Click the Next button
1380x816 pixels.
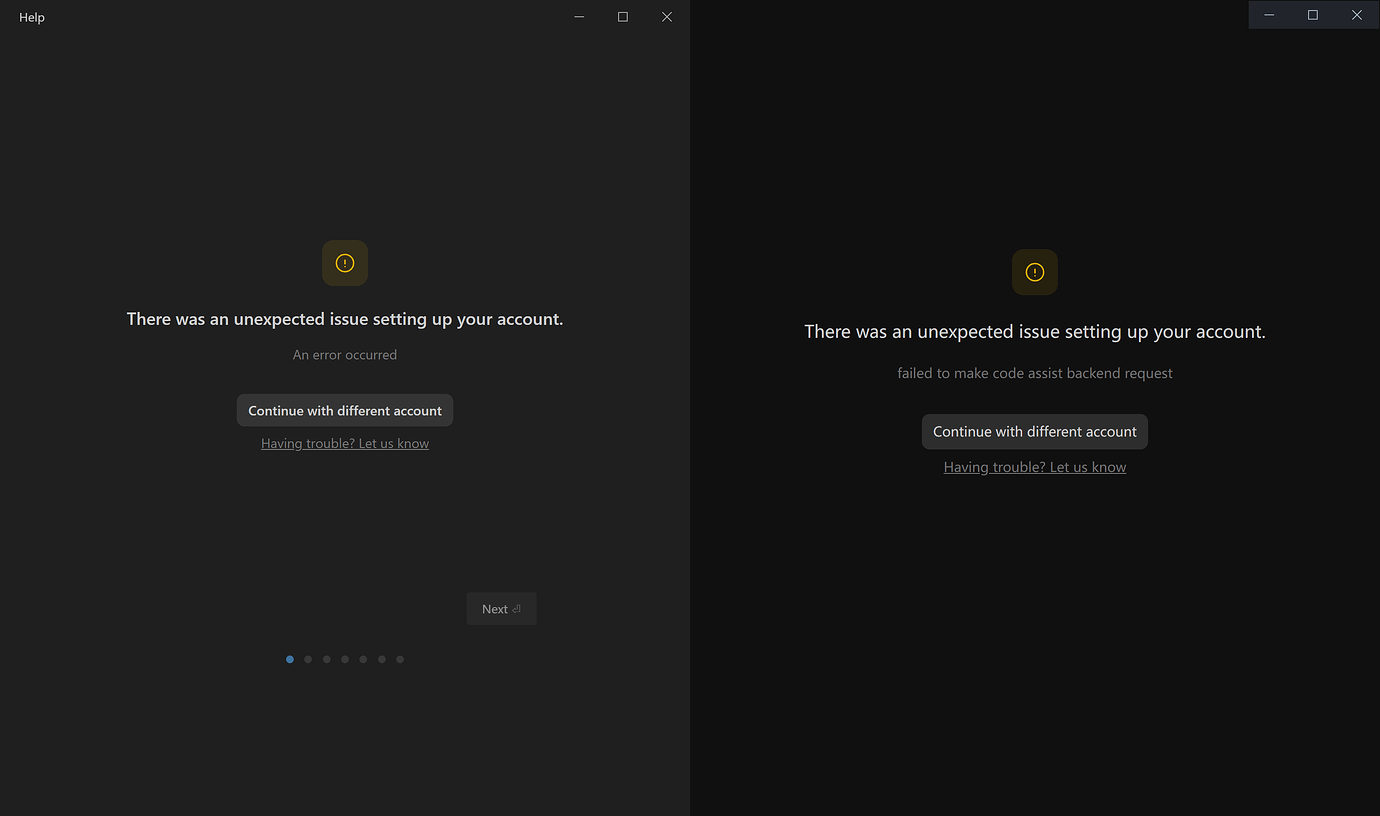tap(501, 609)
